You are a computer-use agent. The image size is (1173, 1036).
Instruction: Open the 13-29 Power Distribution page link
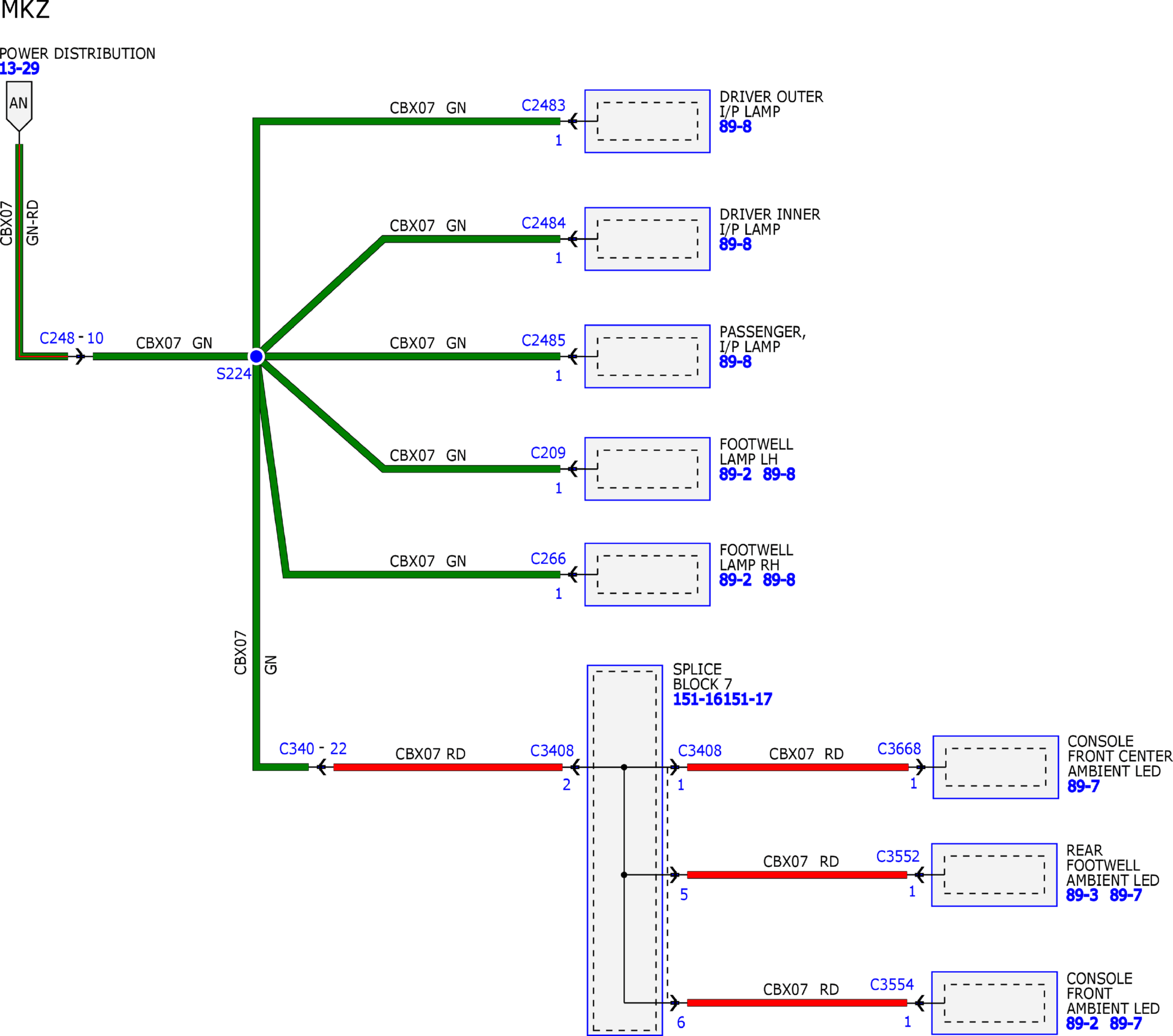[x=19, y=68]
